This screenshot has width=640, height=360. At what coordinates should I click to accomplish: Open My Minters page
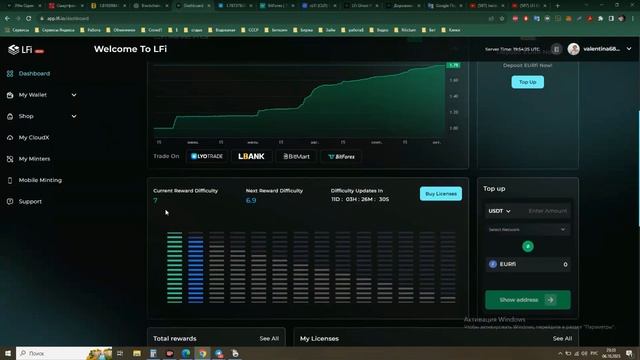(x=34, y=159)
